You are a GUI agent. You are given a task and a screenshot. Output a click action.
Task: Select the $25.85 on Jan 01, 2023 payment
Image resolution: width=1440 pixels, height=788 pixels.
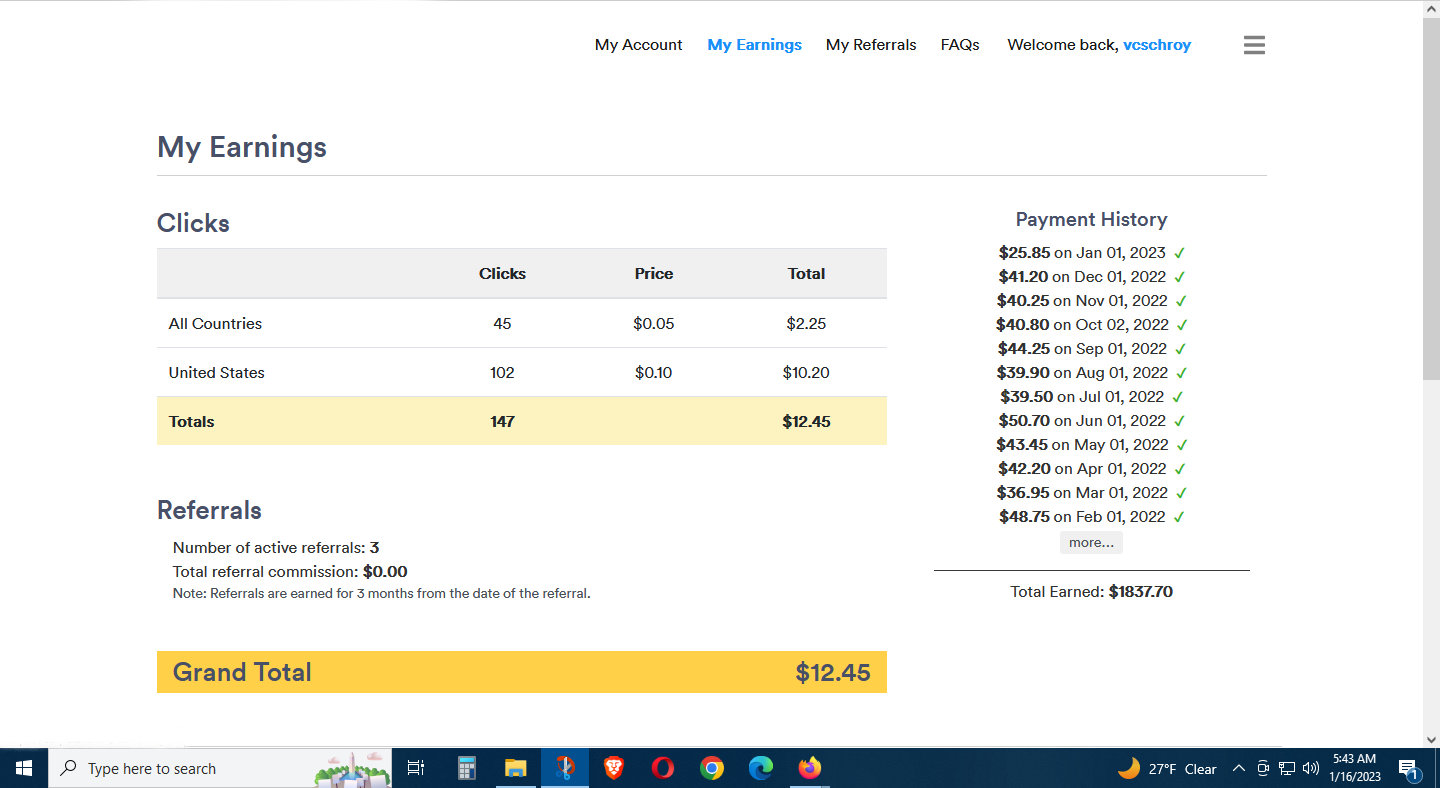1091,253
